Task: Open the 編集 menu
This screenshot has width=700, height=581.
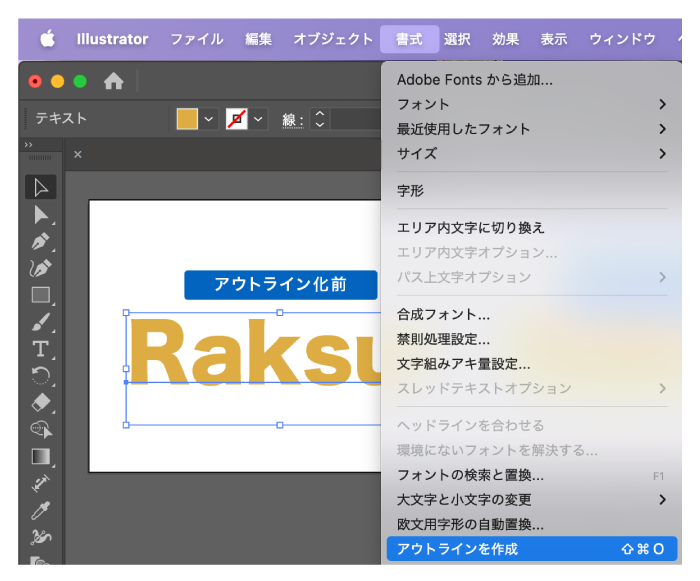Action: coord(258,39)
